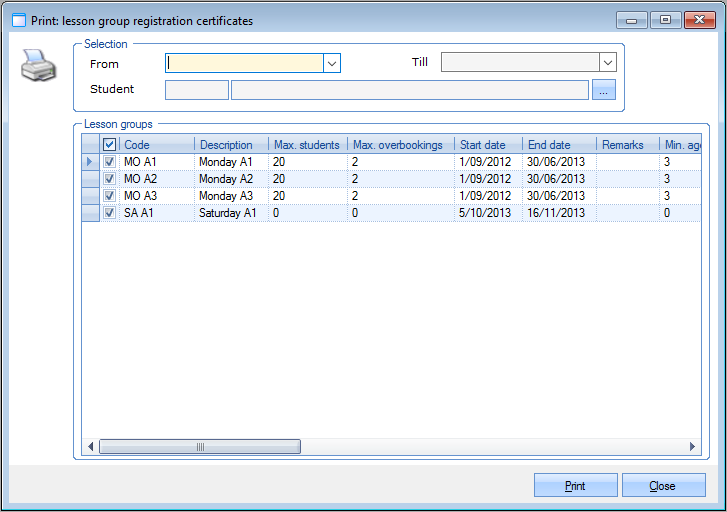The width and height of the screenshot is (727, 512).
Task: Click the horizontal scrollbar thumb
Action: [198, 446]
